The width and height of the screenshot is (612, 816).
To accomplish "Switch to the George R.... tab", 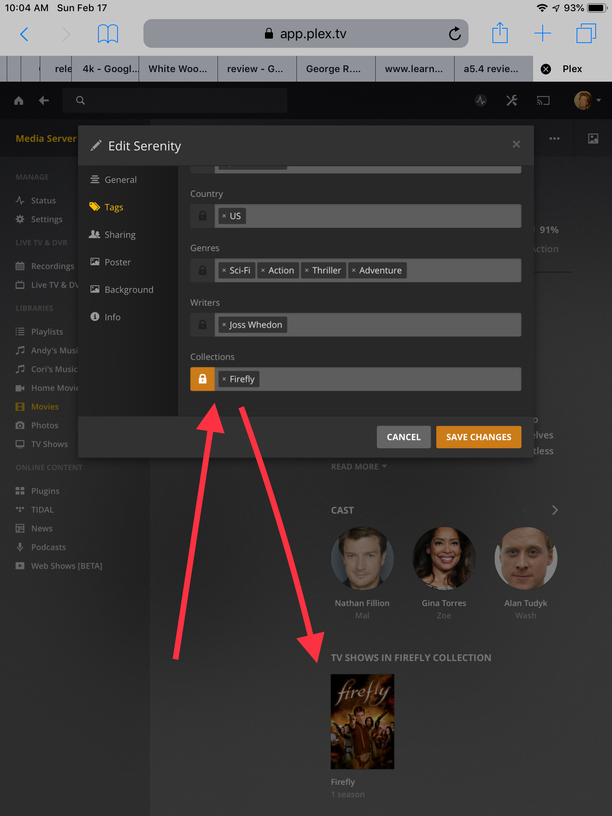I will tap(336, 69).
